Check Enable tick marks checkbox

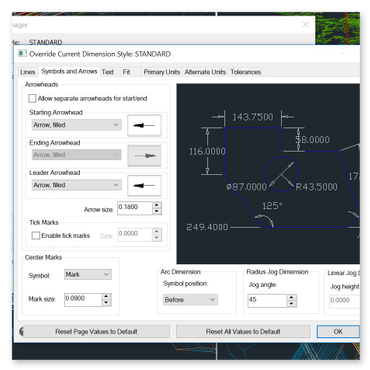click(x=35, y=236)
